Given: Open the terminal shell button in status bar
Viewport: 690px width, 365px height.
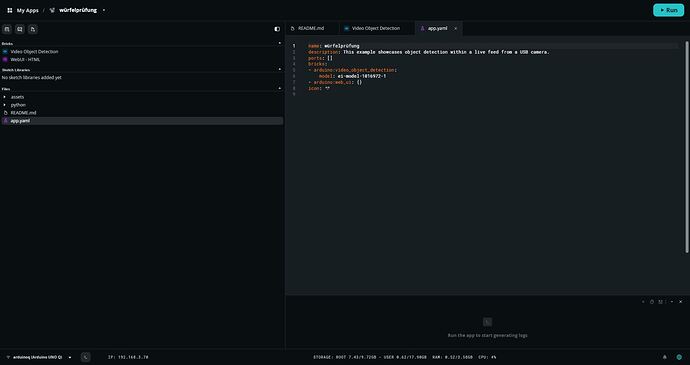Looking at the screenshot, I should 86,357.
